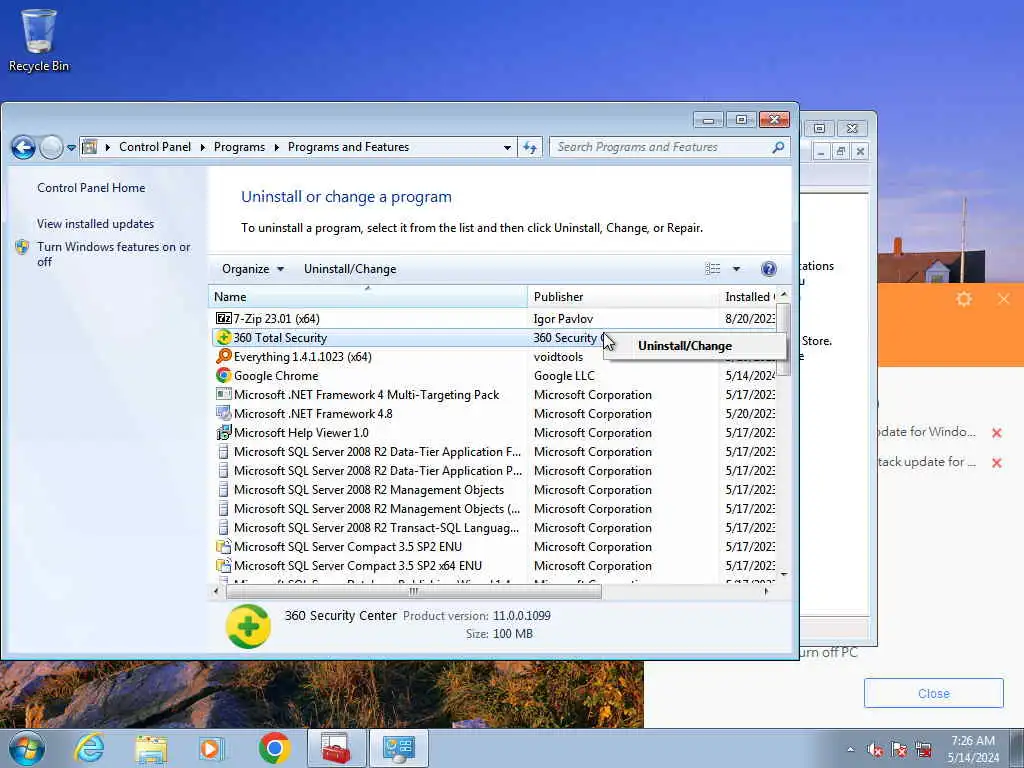This screenshot has width=1024, height=768.
Task: Remove the 'tack update for...' item red X
Action: [997, 463]
